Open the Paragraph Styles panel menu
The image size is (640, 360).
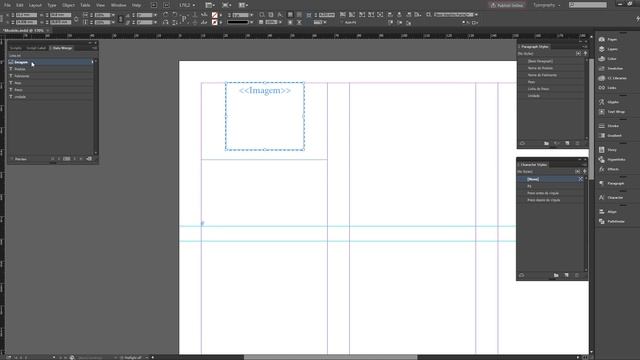point(584,47)
